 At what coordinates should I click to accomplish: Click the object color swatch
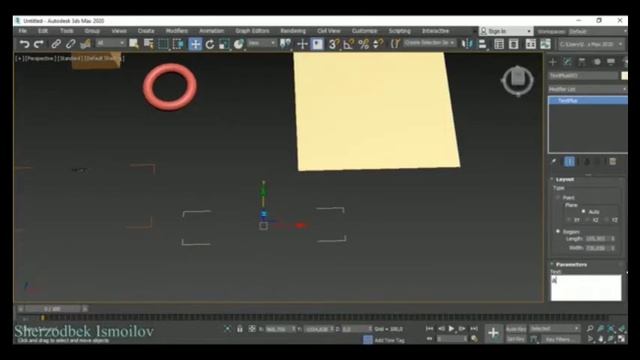(x=624, y=76)
